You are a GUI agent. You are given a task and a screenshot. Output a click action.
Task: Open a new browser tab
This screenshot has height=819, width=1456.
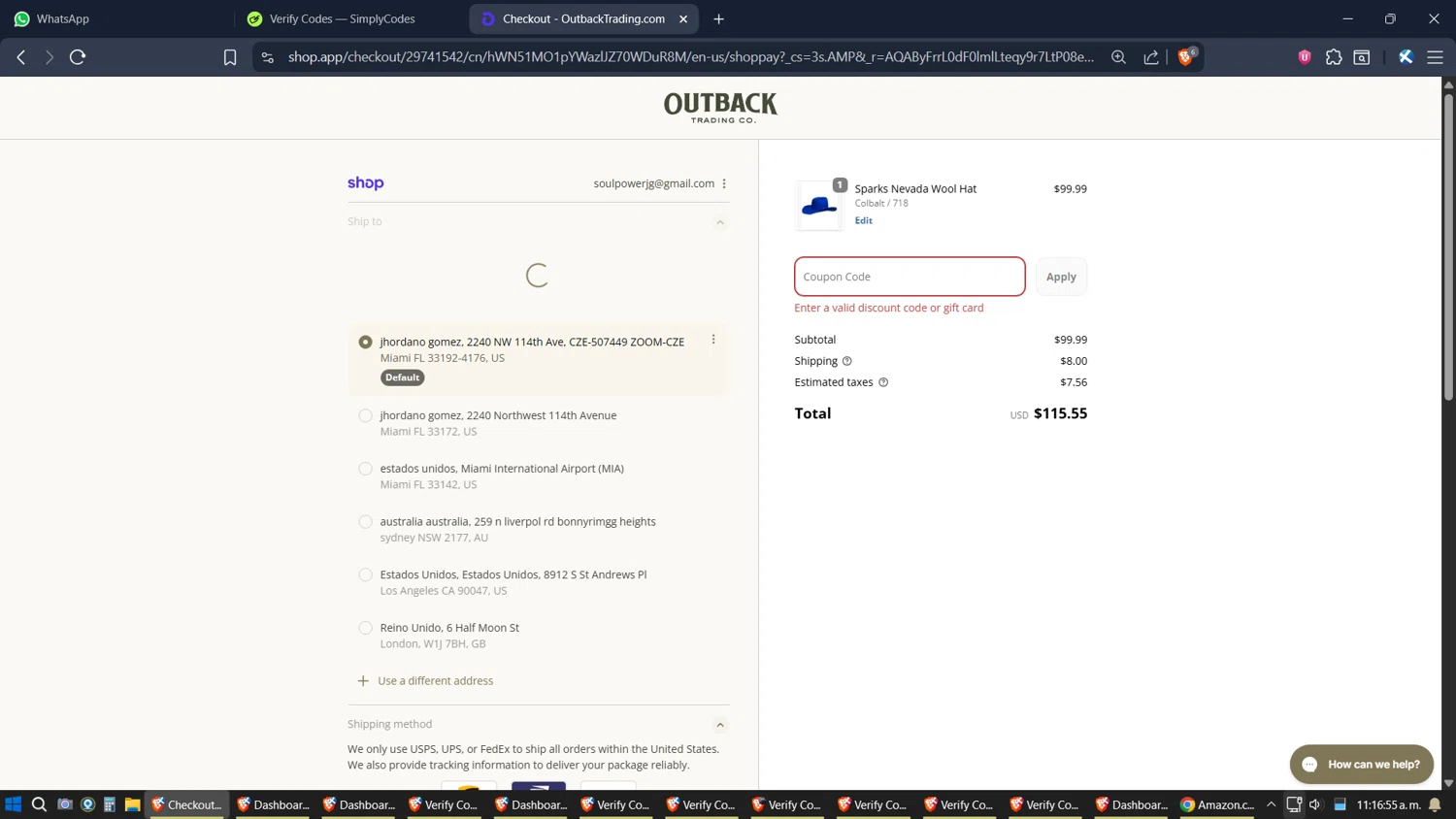[x=718, y=18]
